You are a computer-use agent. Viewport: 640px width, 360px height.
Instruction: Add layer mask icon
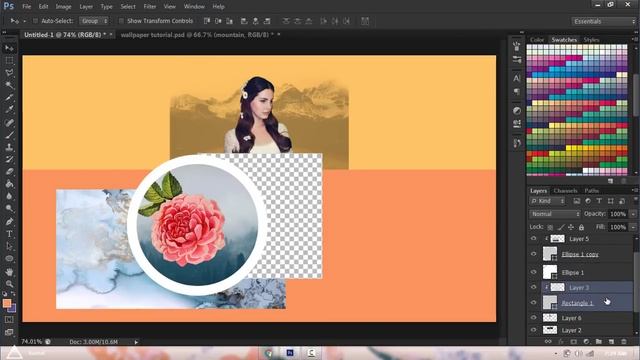(573, 341)
